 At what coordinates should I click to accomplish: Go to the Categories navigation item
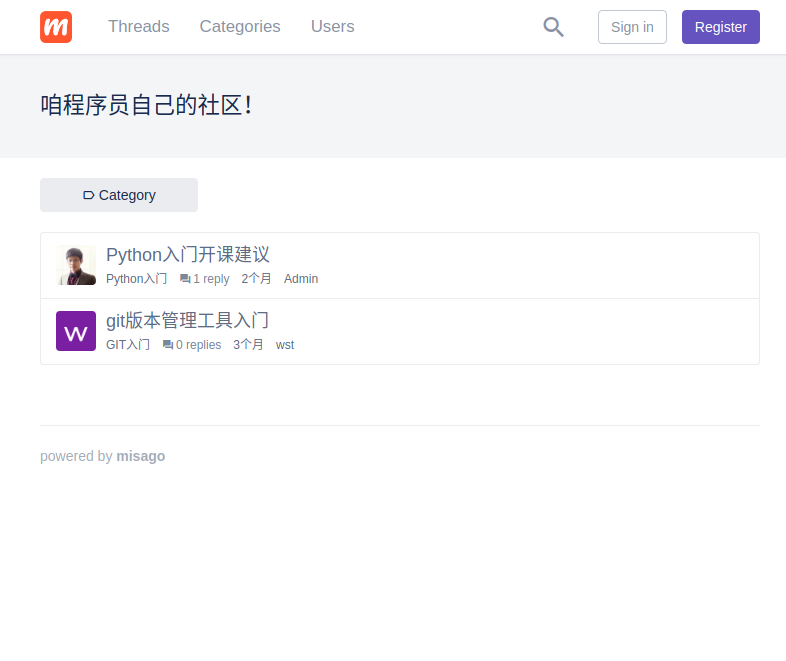click(240, 27)
